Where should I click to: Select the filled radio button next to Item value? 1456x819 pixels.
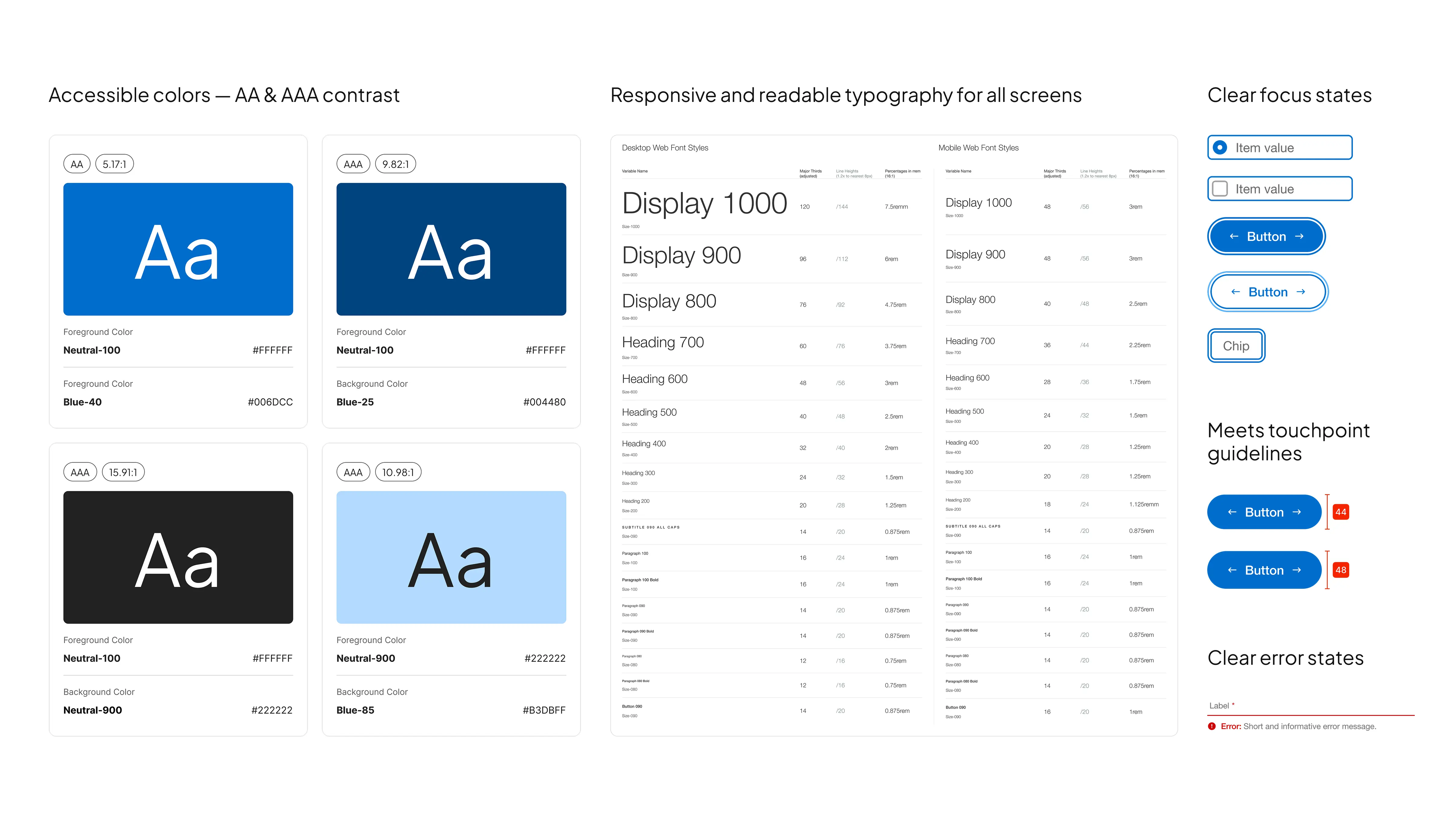pos(1221,147)
